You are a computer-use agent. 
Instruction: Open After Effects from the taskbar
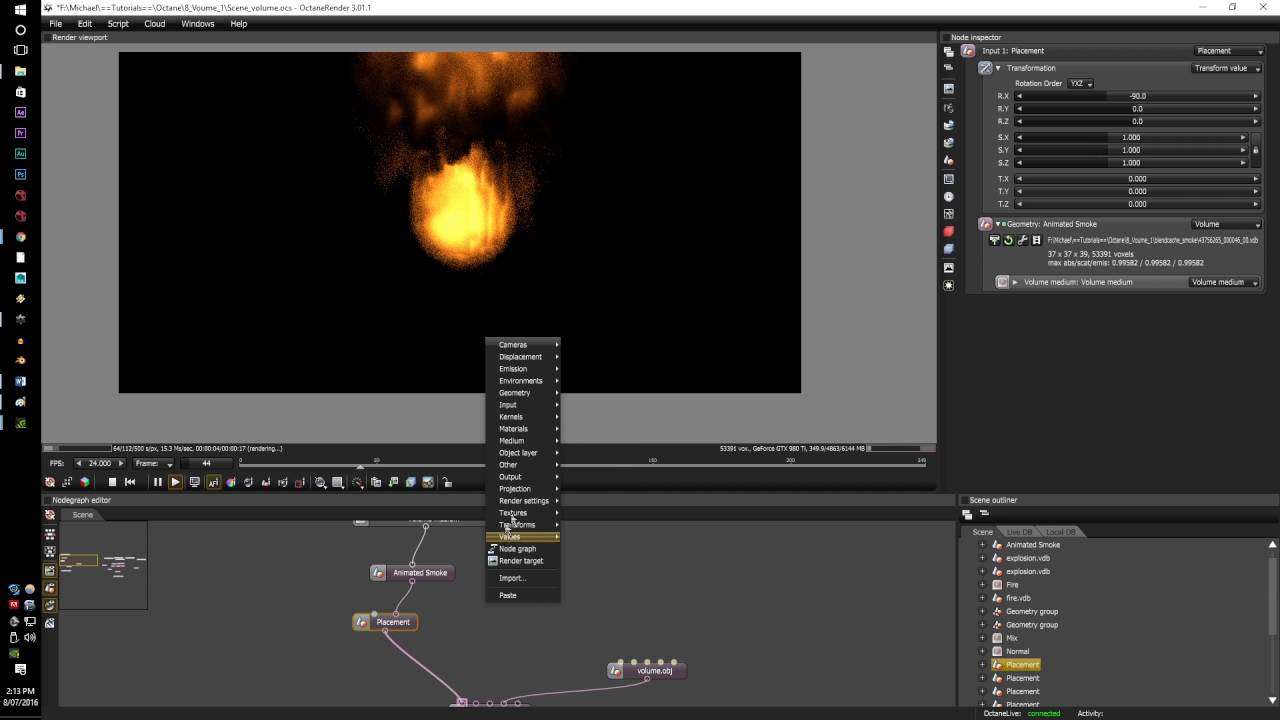20,112
